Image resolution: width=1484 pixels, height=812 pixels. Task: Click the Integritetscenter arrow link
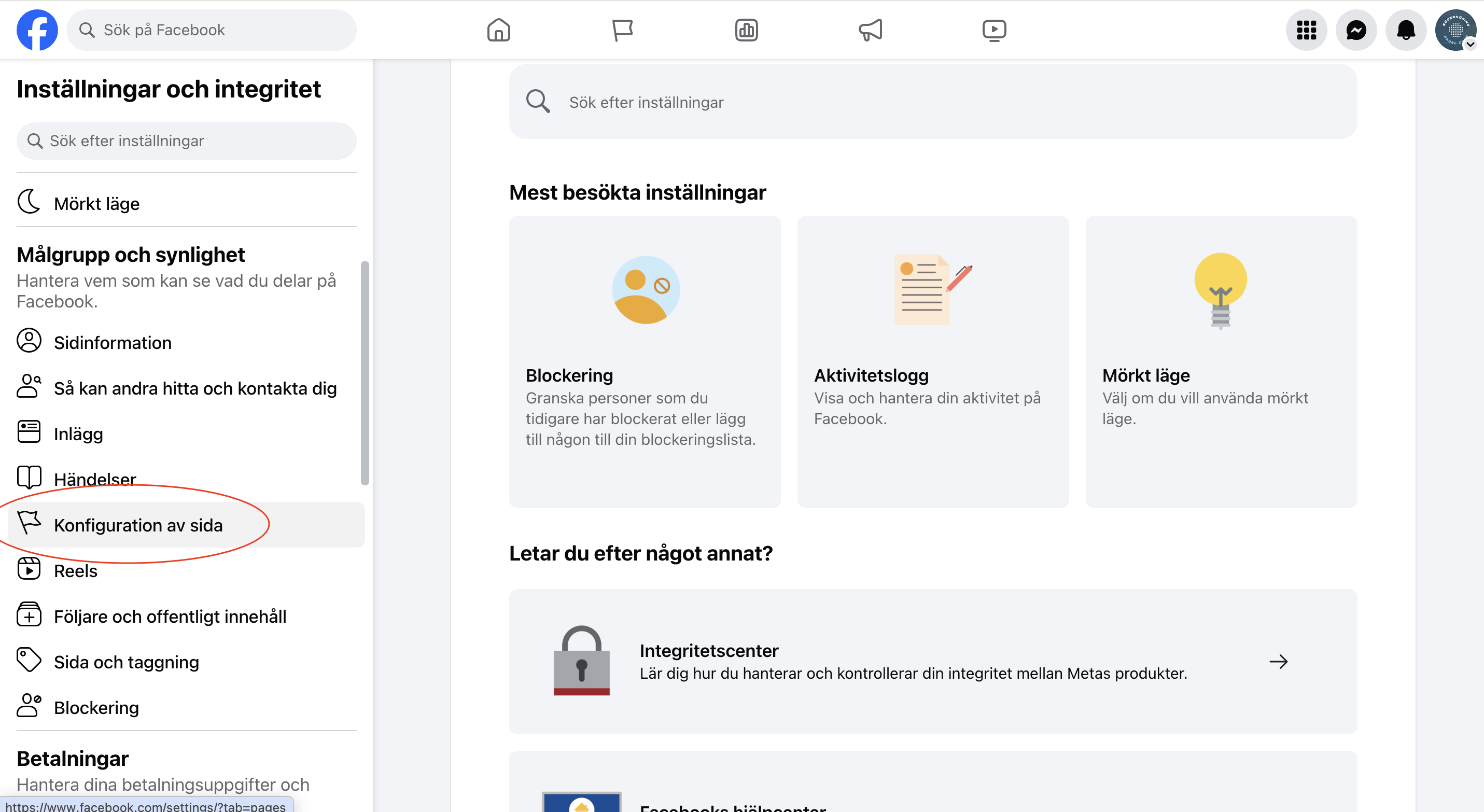[1278, 661]
